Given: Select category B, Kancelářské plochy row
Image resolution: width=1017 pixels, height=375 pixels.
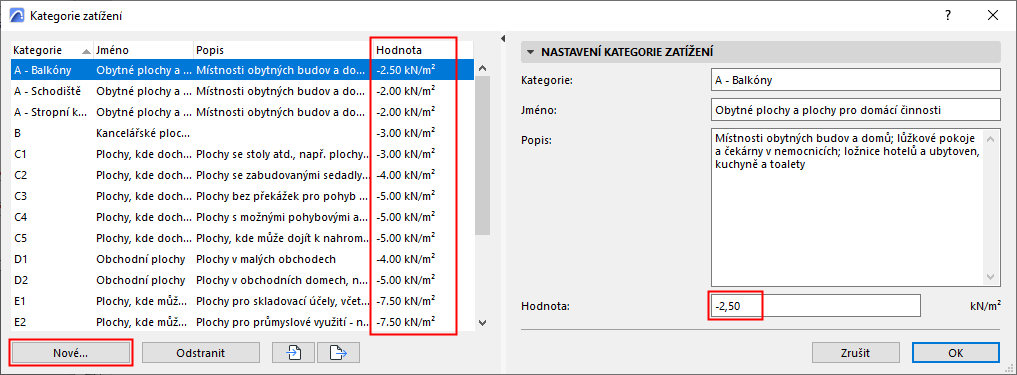Looking at the screenshot, I should coord(243,132).
